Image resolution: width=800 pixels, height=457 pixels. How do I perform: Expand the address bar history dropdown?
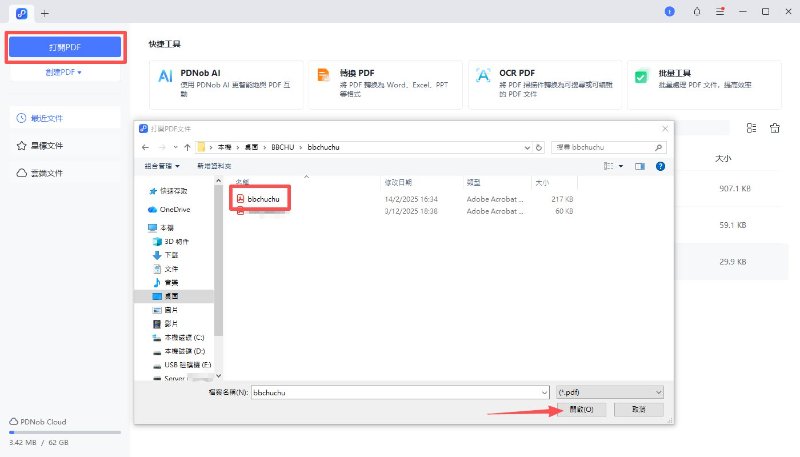coord(527,147)
